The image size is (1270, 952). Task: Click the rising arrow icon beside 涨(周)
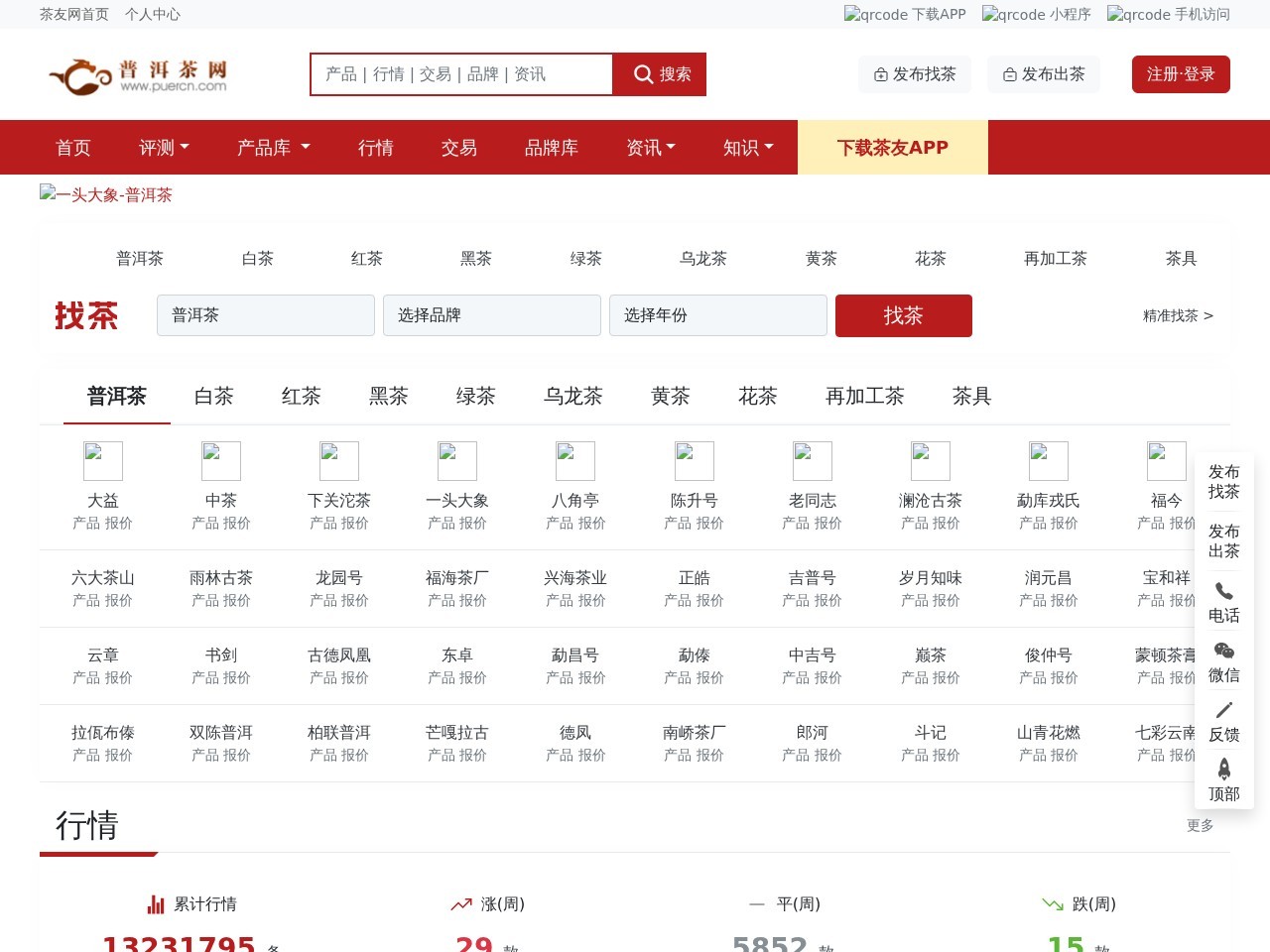tap(460, 903)
